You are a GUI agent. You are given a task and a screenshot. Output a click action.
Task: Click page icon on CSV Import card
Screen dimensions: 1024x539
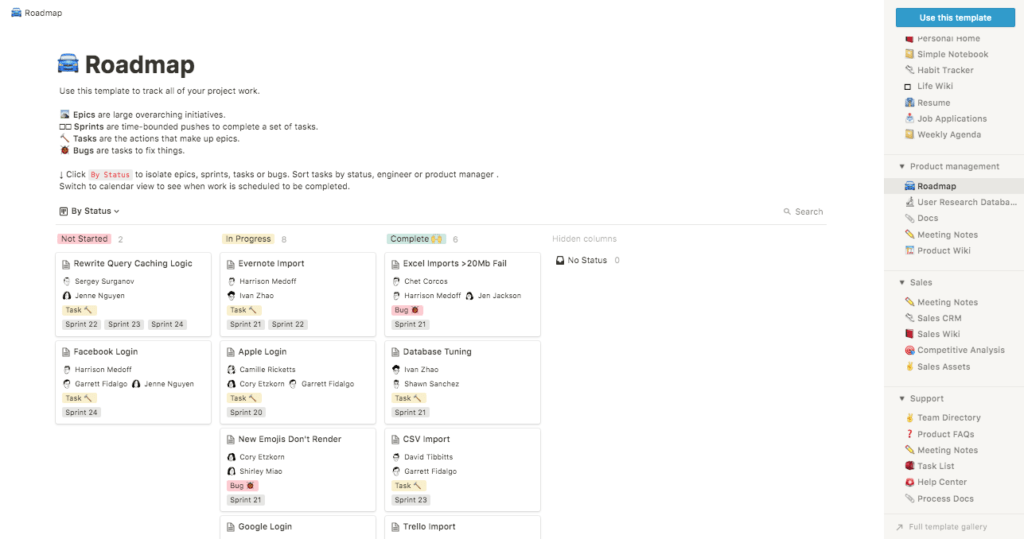[x=395, y=440]
